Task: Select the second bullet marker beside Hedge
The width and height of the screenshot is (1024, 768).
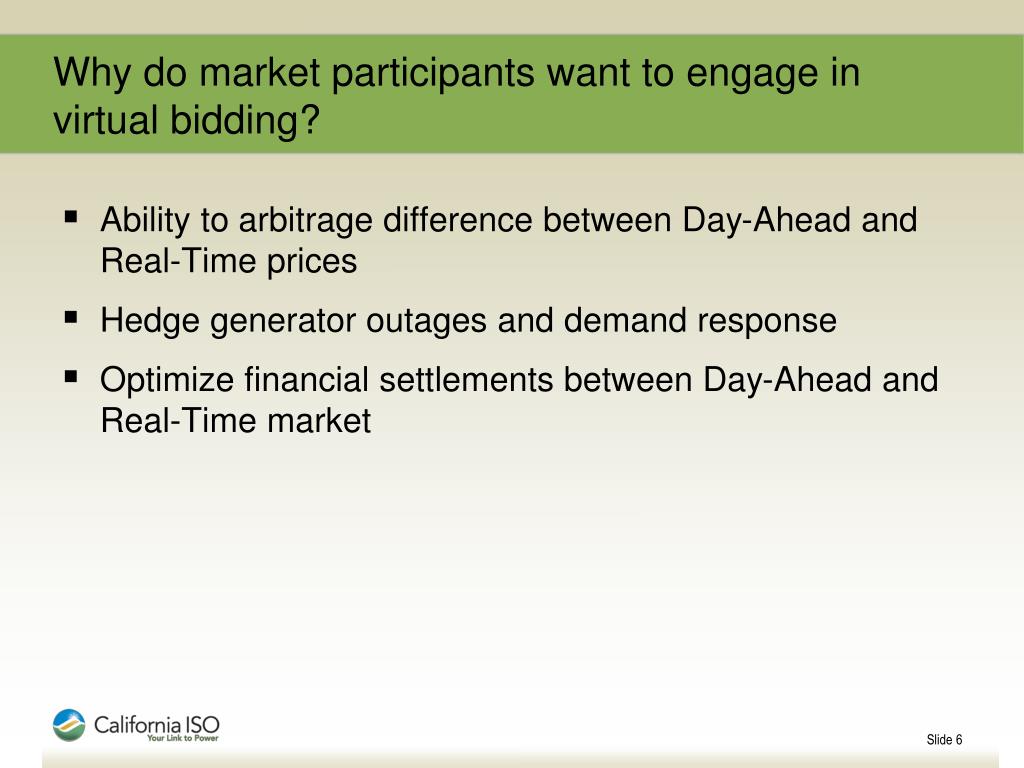Action: click(71, 318)
